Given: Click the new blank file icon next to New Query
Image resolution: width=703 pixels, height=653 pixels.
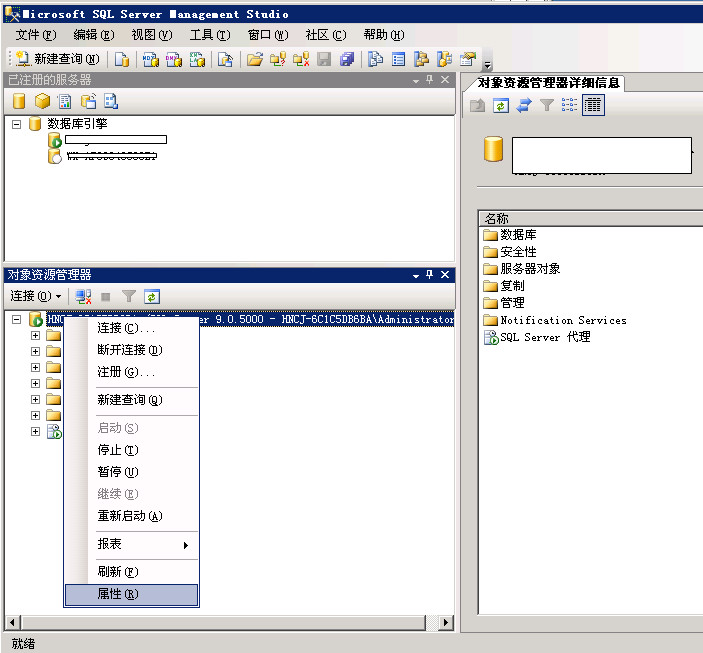Looking at the screenshot, I should [122, 59].
